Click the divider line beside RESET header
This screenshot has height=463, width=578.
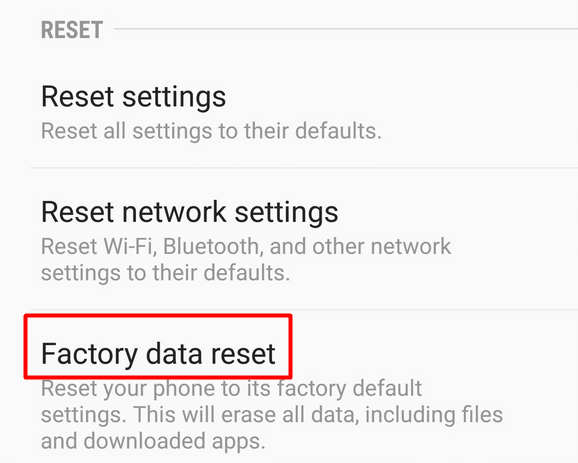[x=346, y=29]
